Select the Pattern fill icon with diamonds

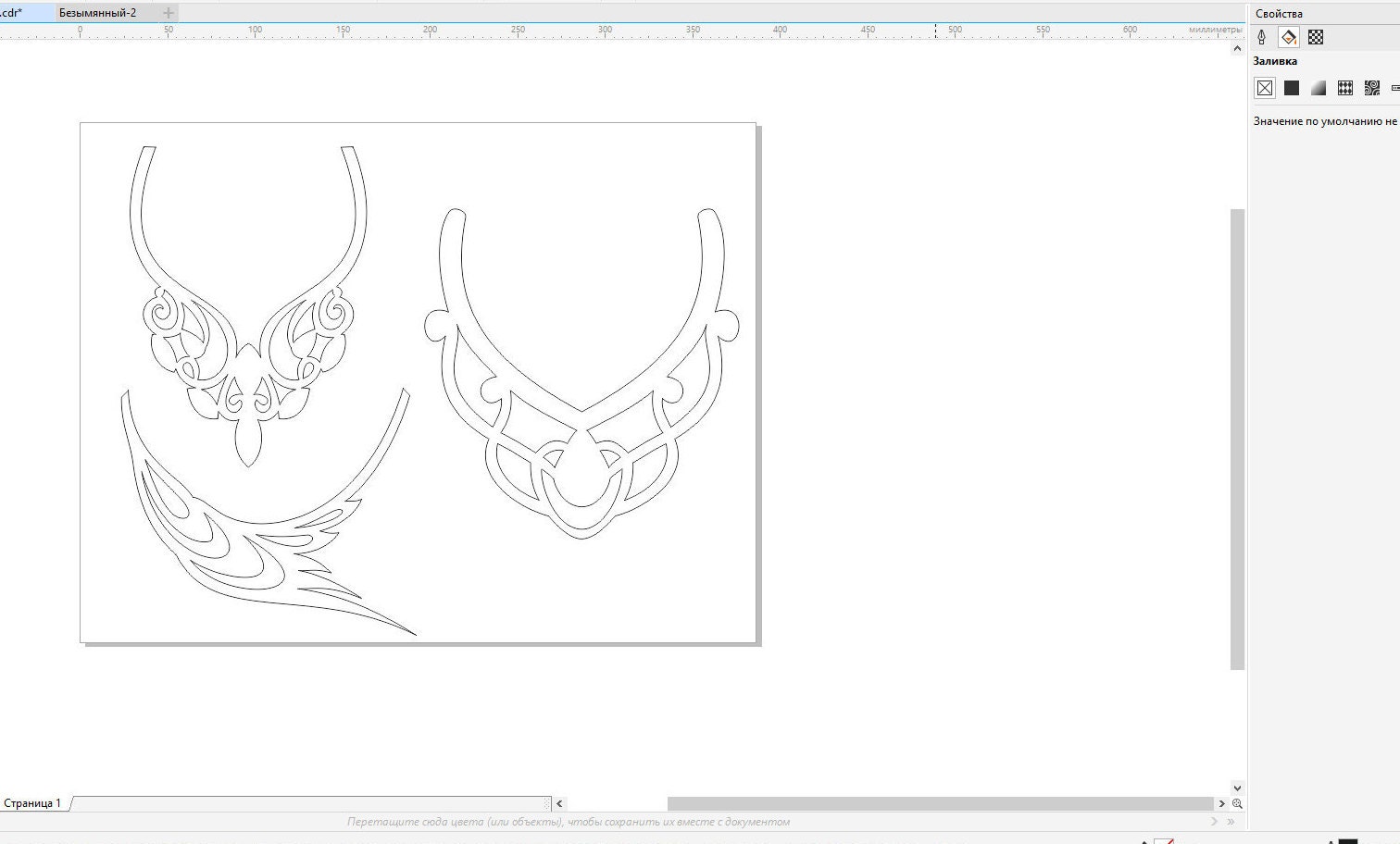pyautogui.click(x=1344, y=88)
